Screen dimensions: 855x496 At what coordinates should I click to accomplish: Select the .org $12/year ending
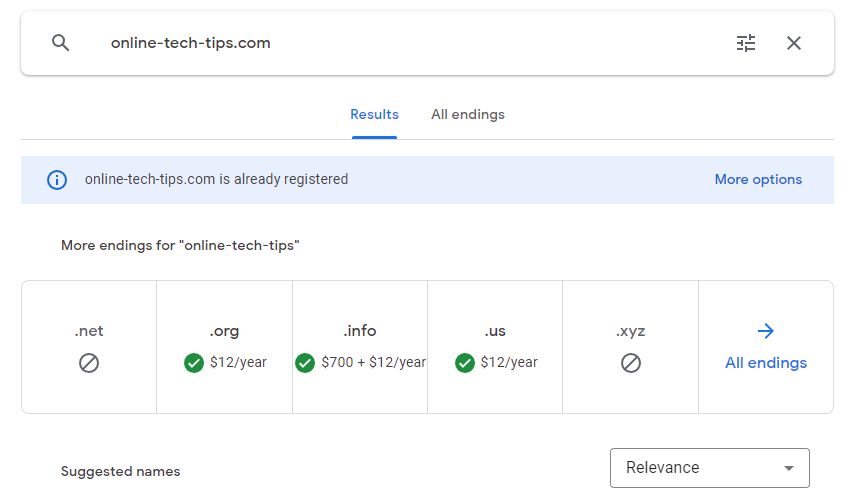coord(225,346)
